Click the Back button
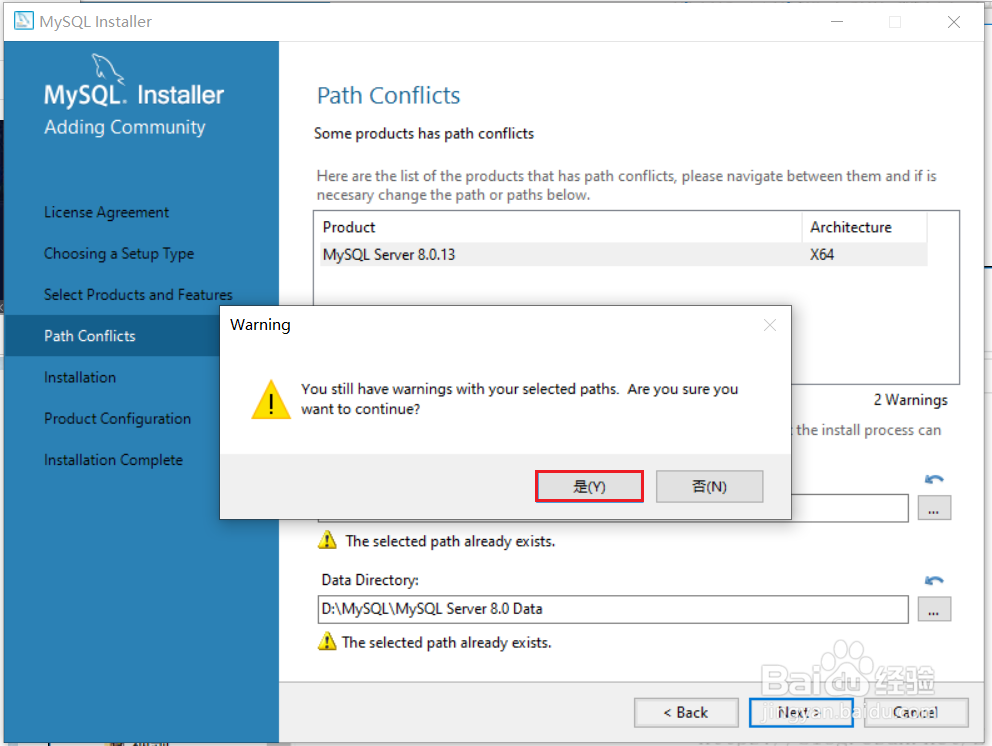Screen dimensions: 992x746 [686, 712]
